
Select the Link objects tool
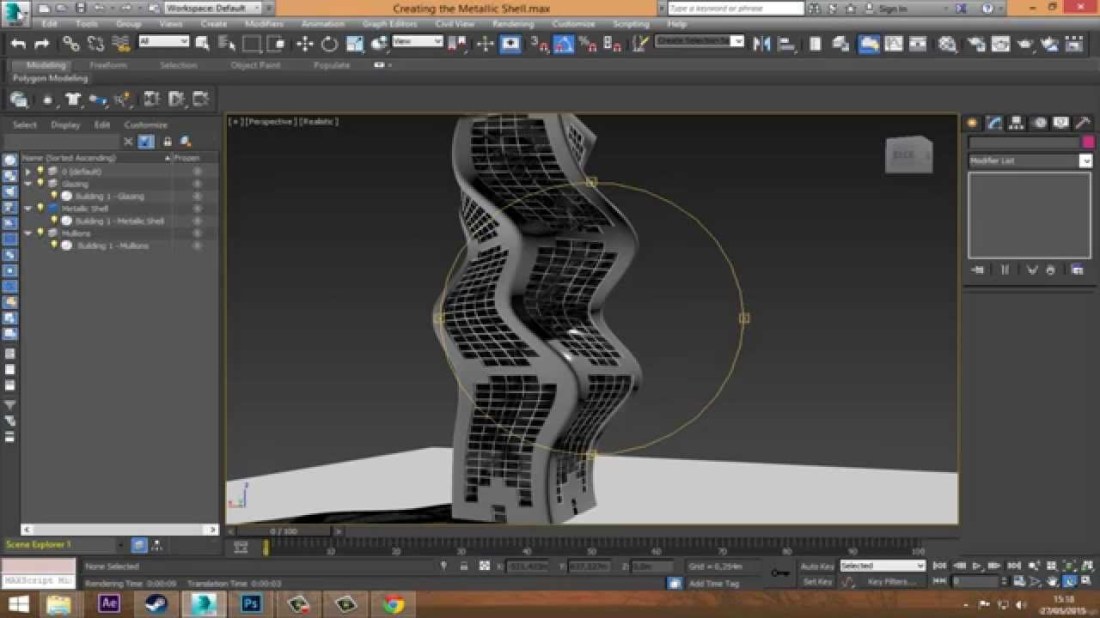[x=71, y=44]
